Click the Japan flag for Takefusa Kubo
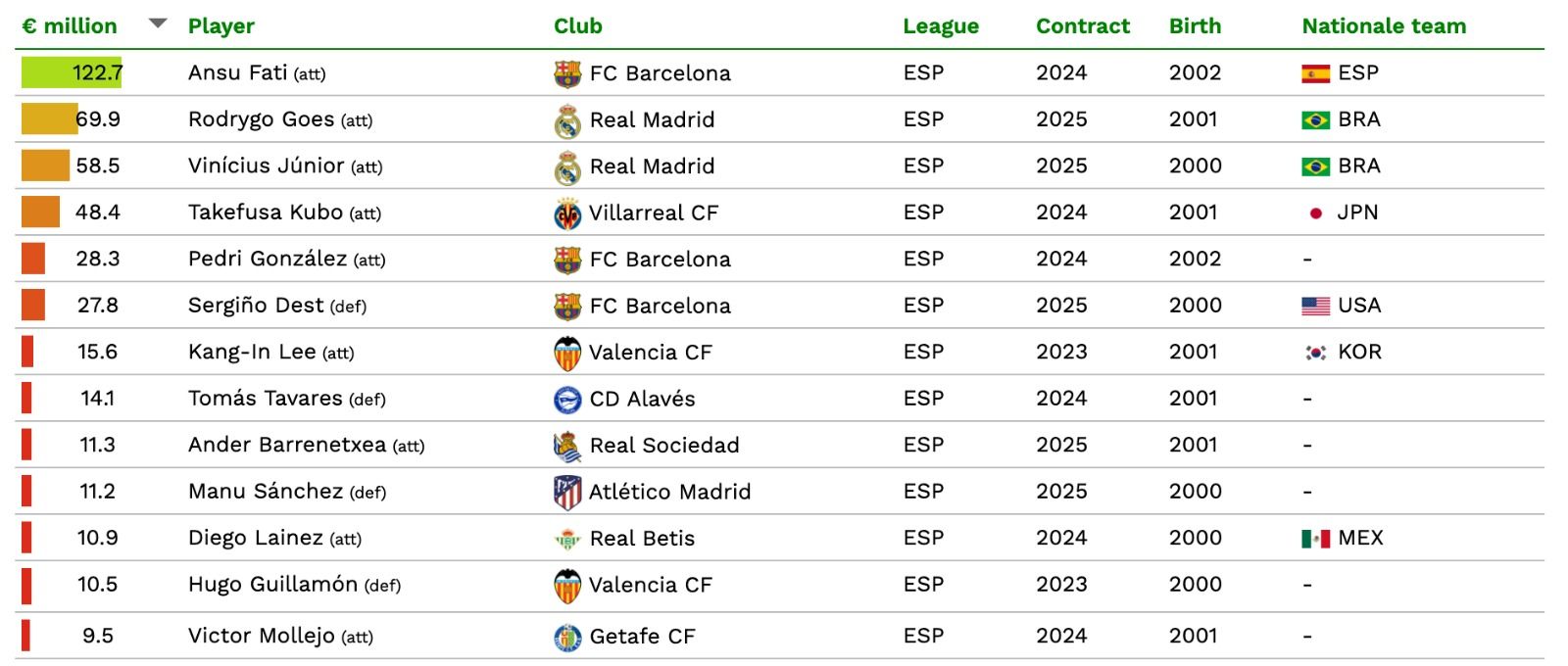Screen dimensions: 1568x666 [1313, 212]
